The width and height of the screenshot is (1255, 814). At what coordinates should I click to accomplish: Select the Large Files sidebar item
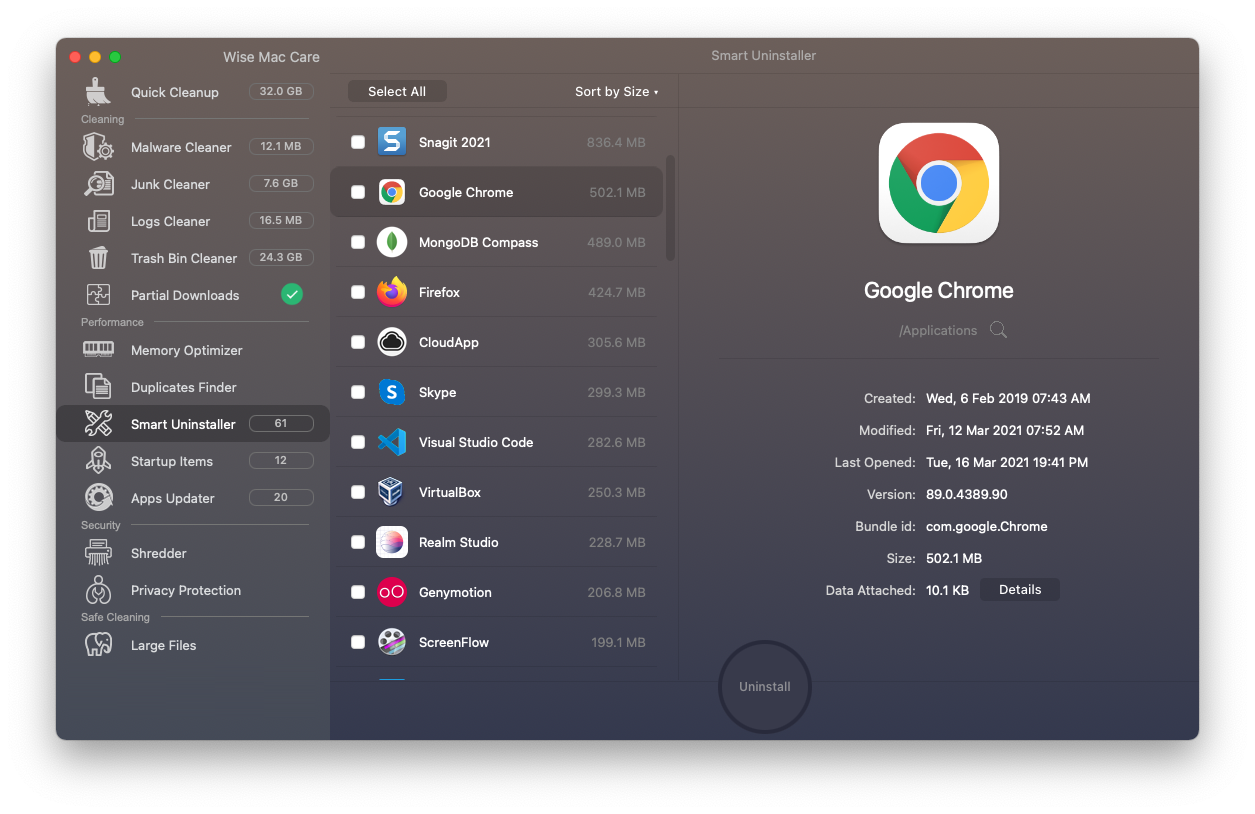[193, 645]
